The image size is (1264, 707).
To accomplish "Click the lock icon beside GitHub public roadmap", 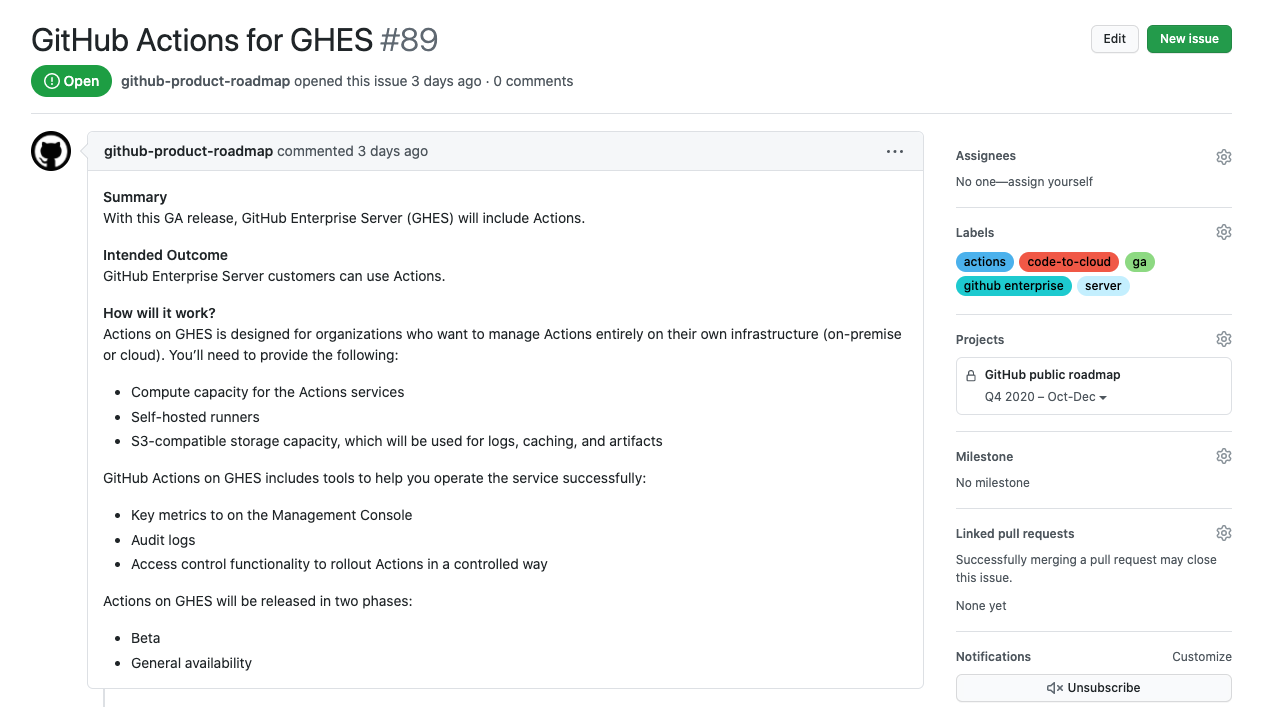I will pyautogui.click(x=971, y=376).
